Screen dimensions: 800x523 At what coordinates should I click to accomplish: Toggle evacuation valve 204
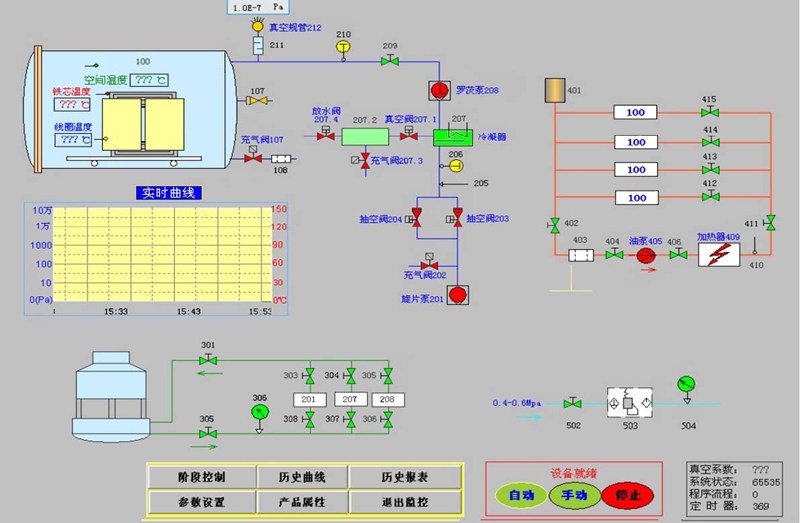coord(416,218)
